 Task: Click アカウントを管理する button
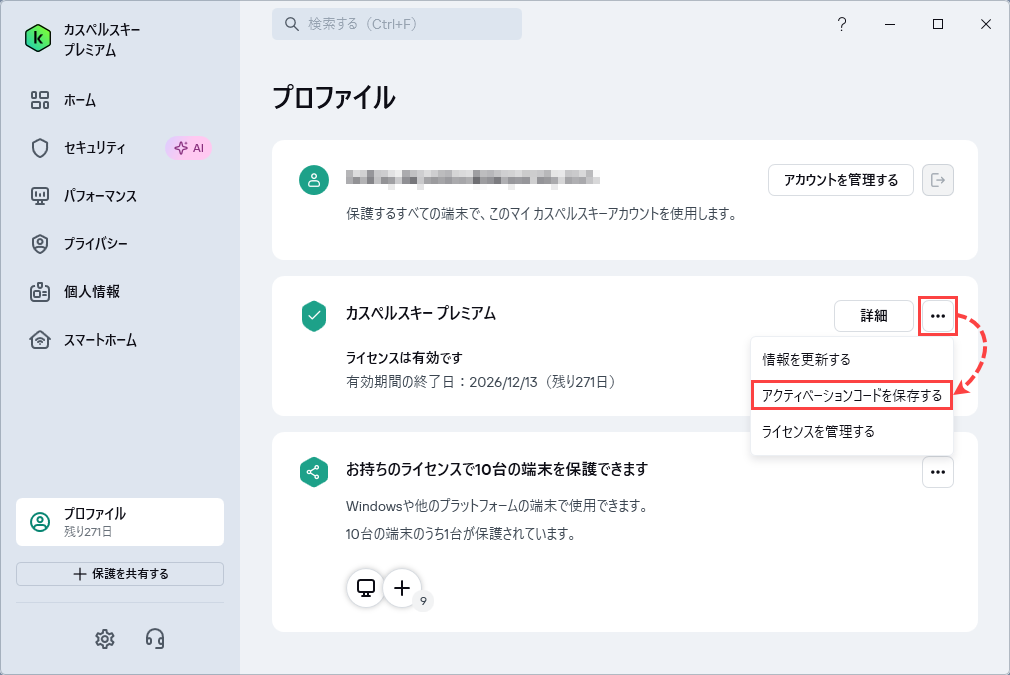coord(841,180)
